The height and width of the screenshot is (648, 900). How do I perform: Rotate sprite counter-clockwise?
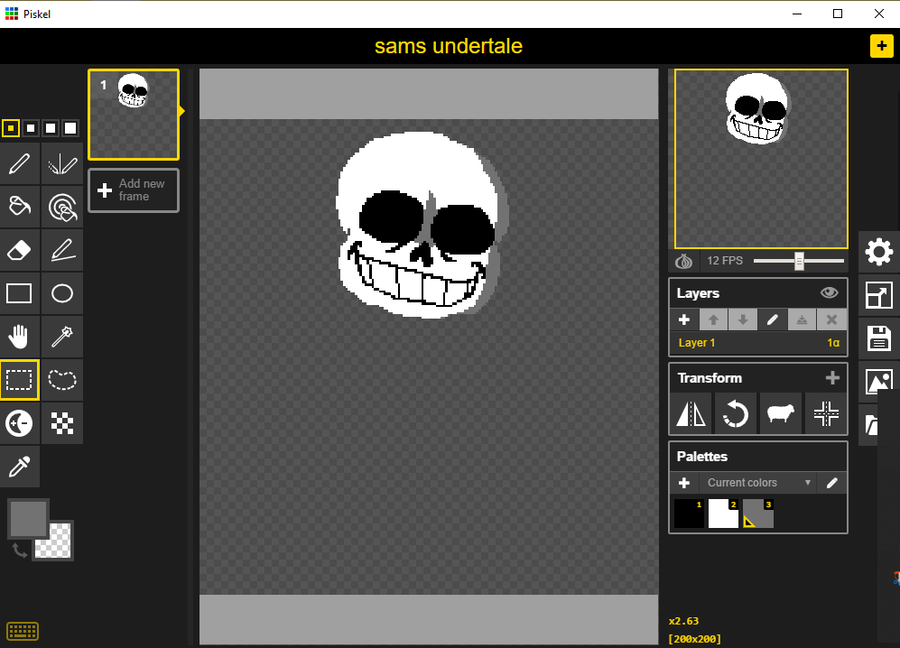tap(735, 413)
